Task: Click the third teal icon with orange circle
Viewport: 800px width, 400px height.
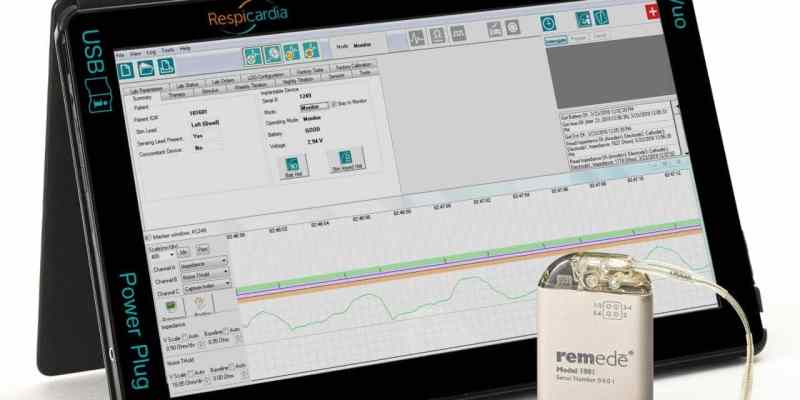Action: coord(291,52)
